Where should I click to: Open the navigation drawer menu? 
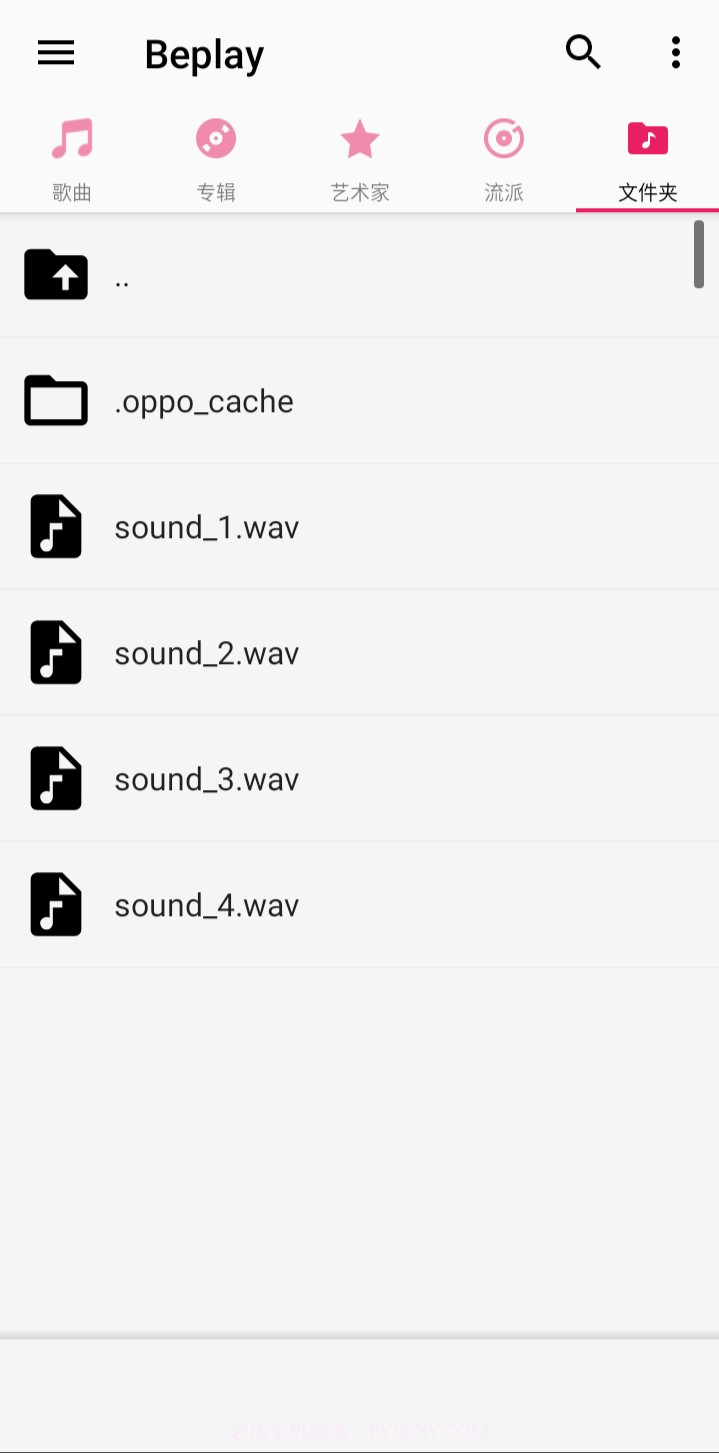coord(56,52)
